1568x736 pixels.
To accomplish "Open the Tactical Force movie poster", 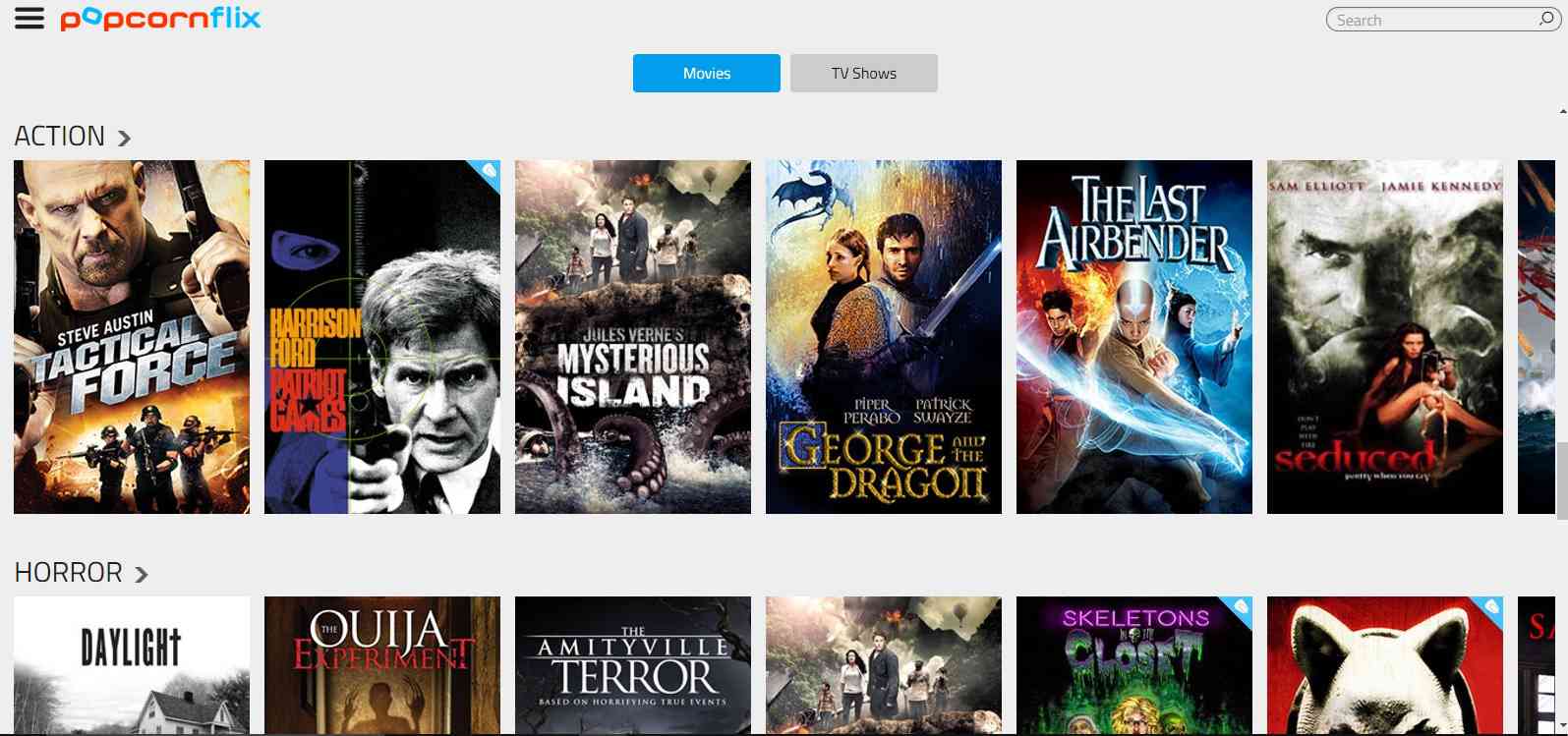I will 132,337.
